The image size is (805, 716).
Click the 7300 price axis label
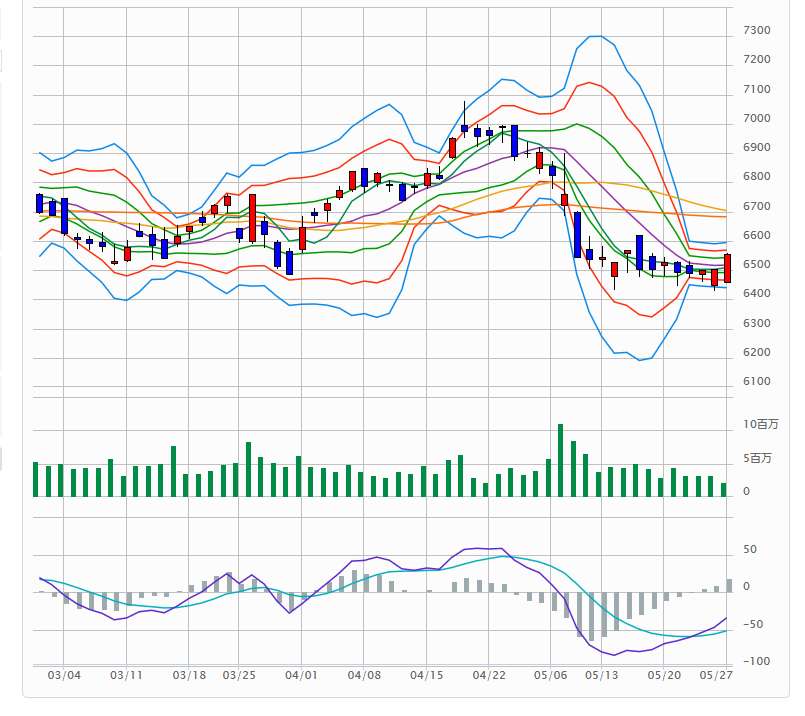click(x=756, y=31)
